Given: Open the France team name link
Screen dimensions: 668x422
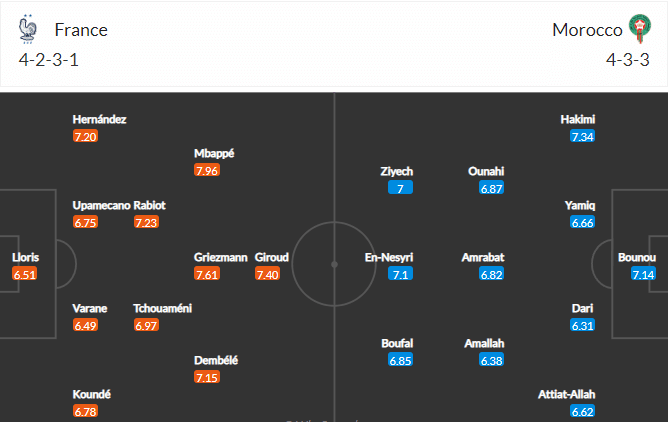Looking at the screenshot, I should (x=81, y=30).
